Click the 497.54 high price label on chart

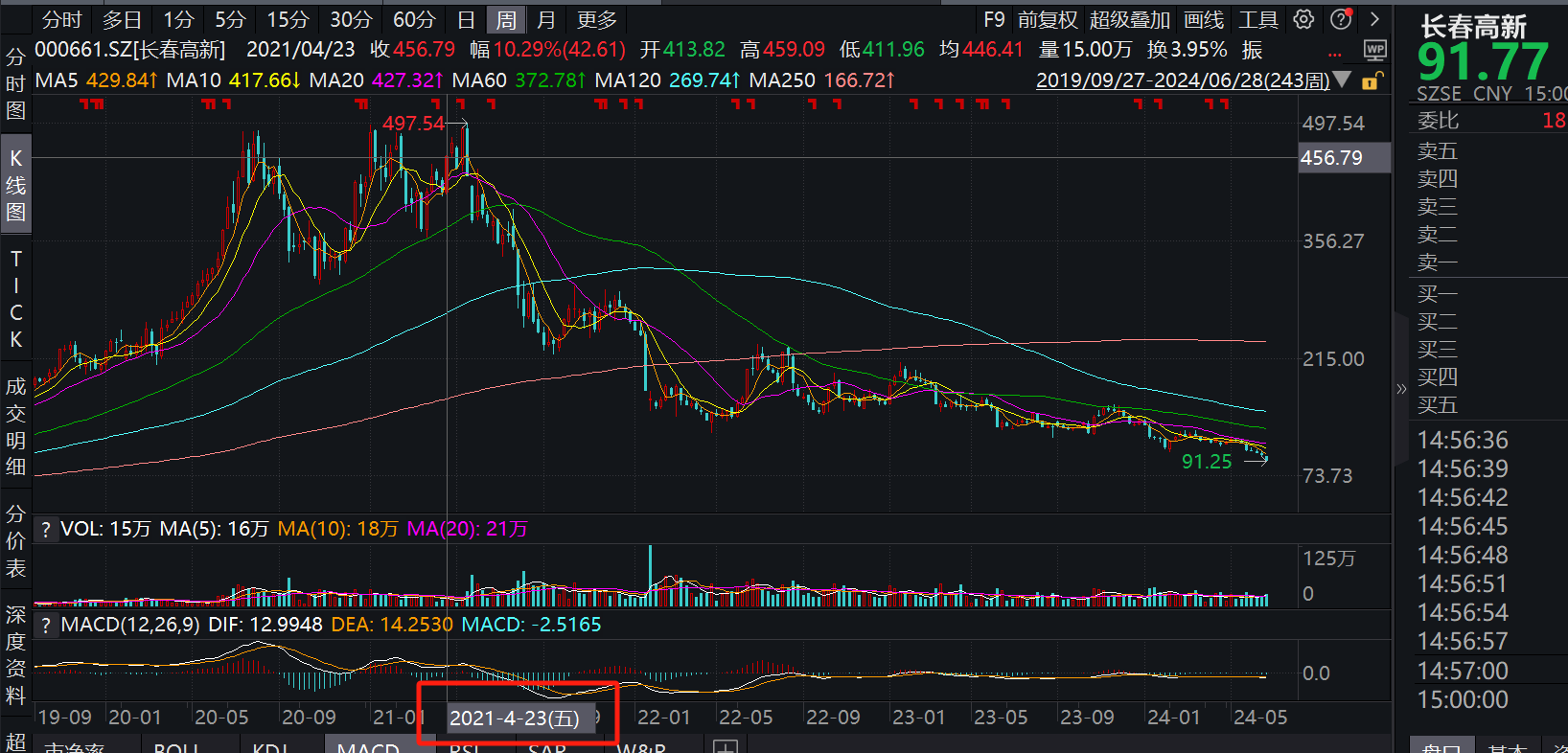[x=413, y=124]
